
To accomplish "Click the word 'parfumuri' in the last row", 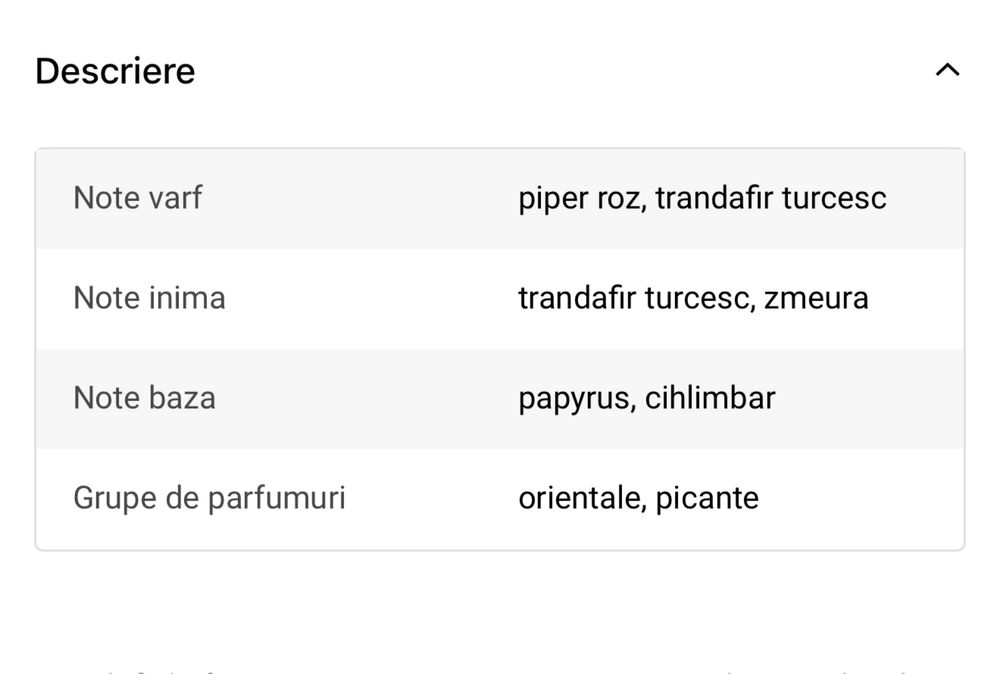I will coord(276,498).
